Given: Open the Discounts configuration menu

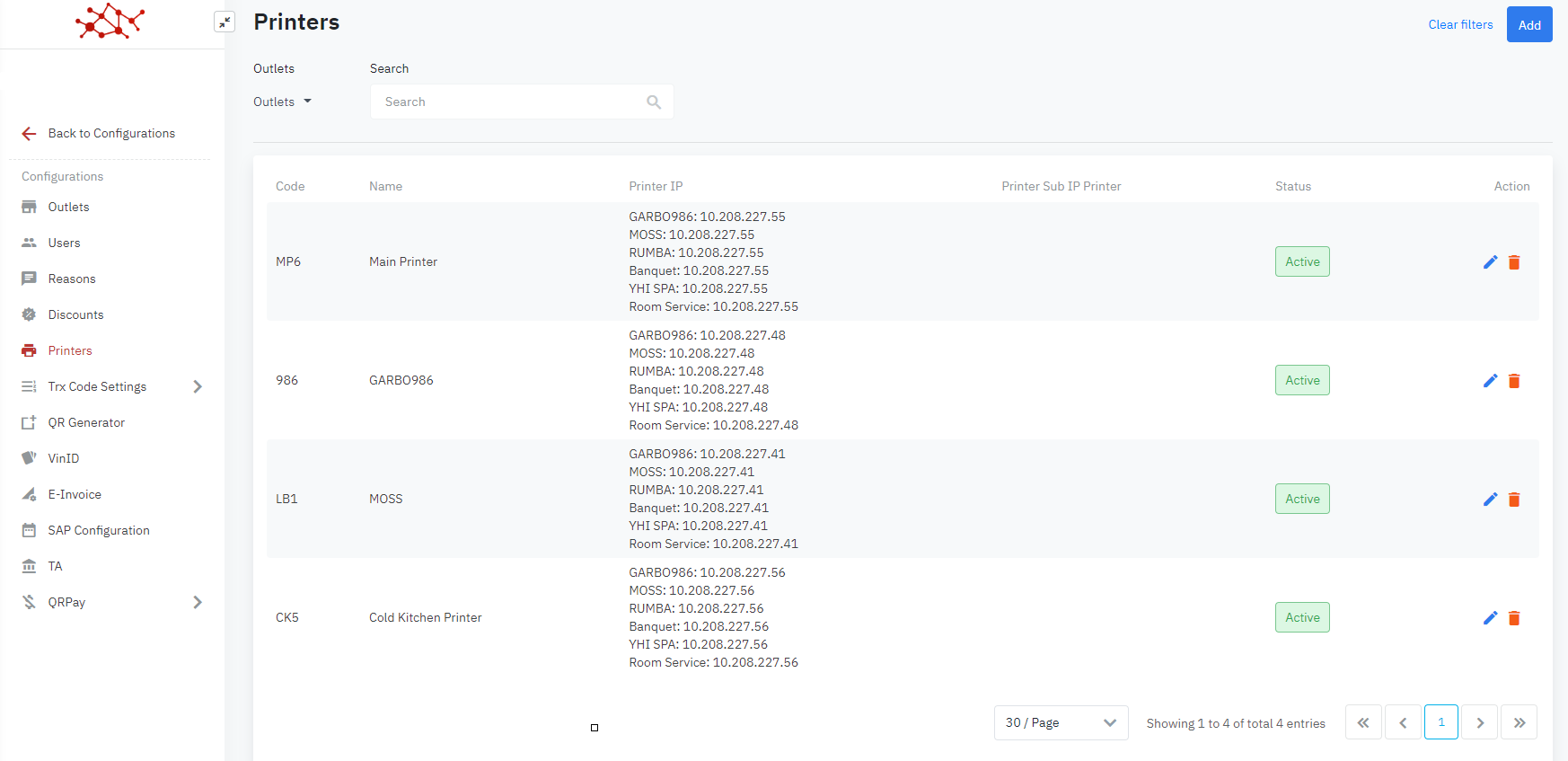Looking at the screenshot, I should pyautogui.click(x=75, y=315).
